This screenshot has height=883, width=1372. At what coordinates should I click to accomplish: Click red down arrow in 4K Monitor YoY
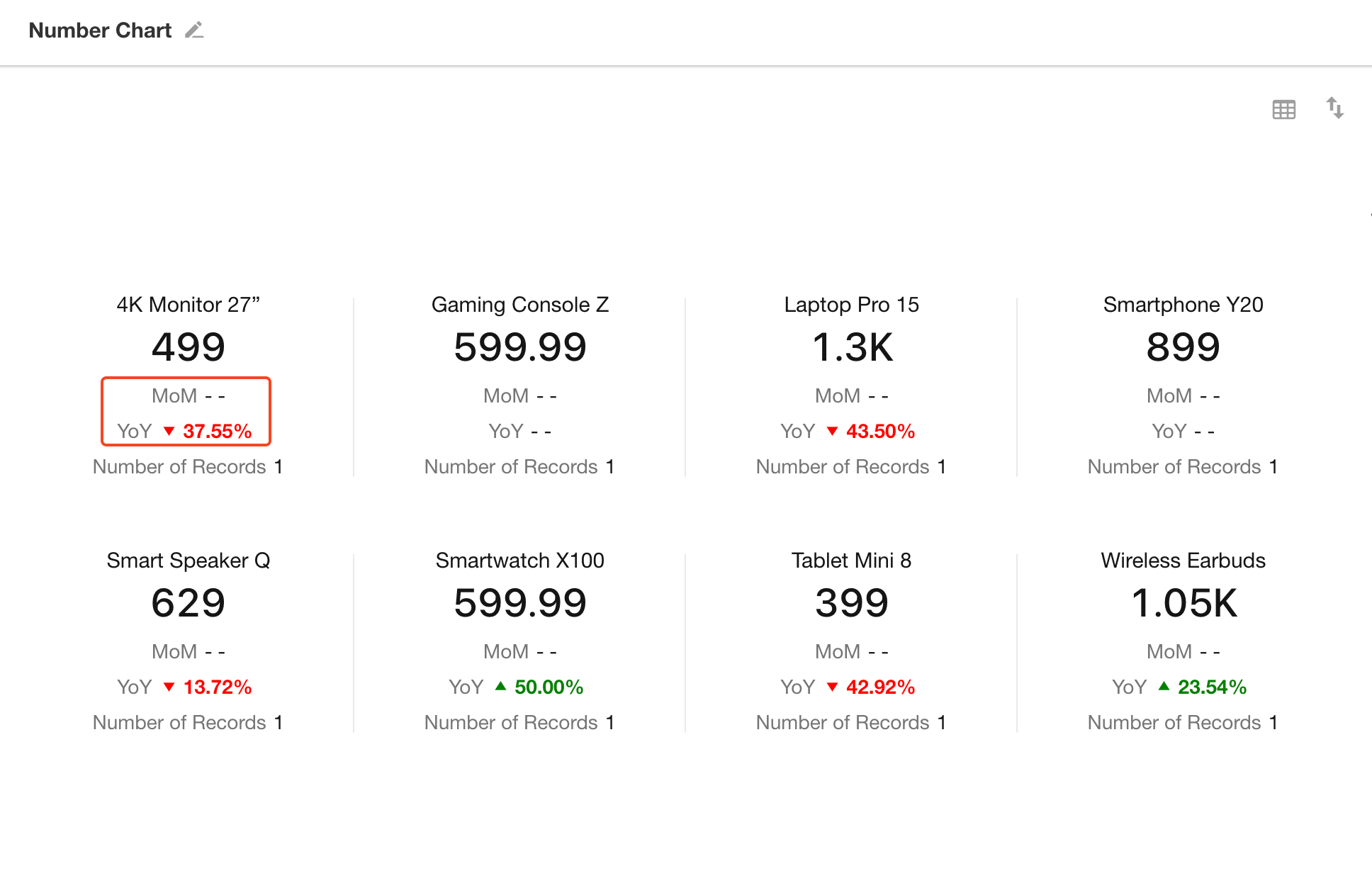coord(169,431)
